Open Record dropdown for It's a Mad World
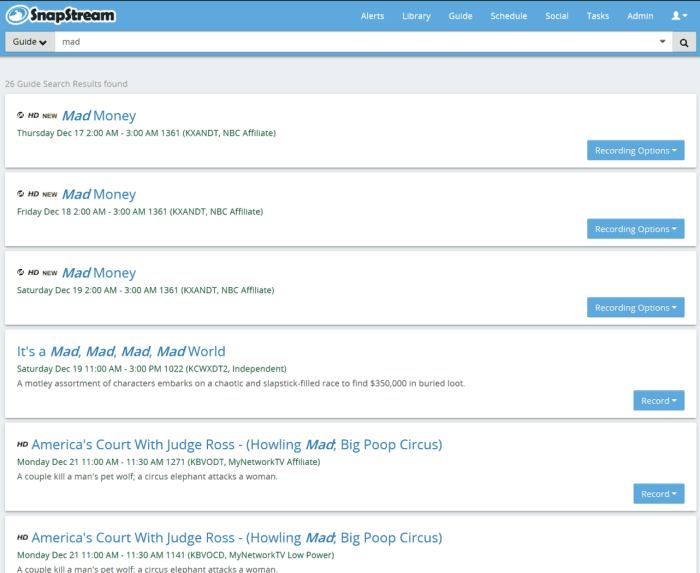 point(658,401)
